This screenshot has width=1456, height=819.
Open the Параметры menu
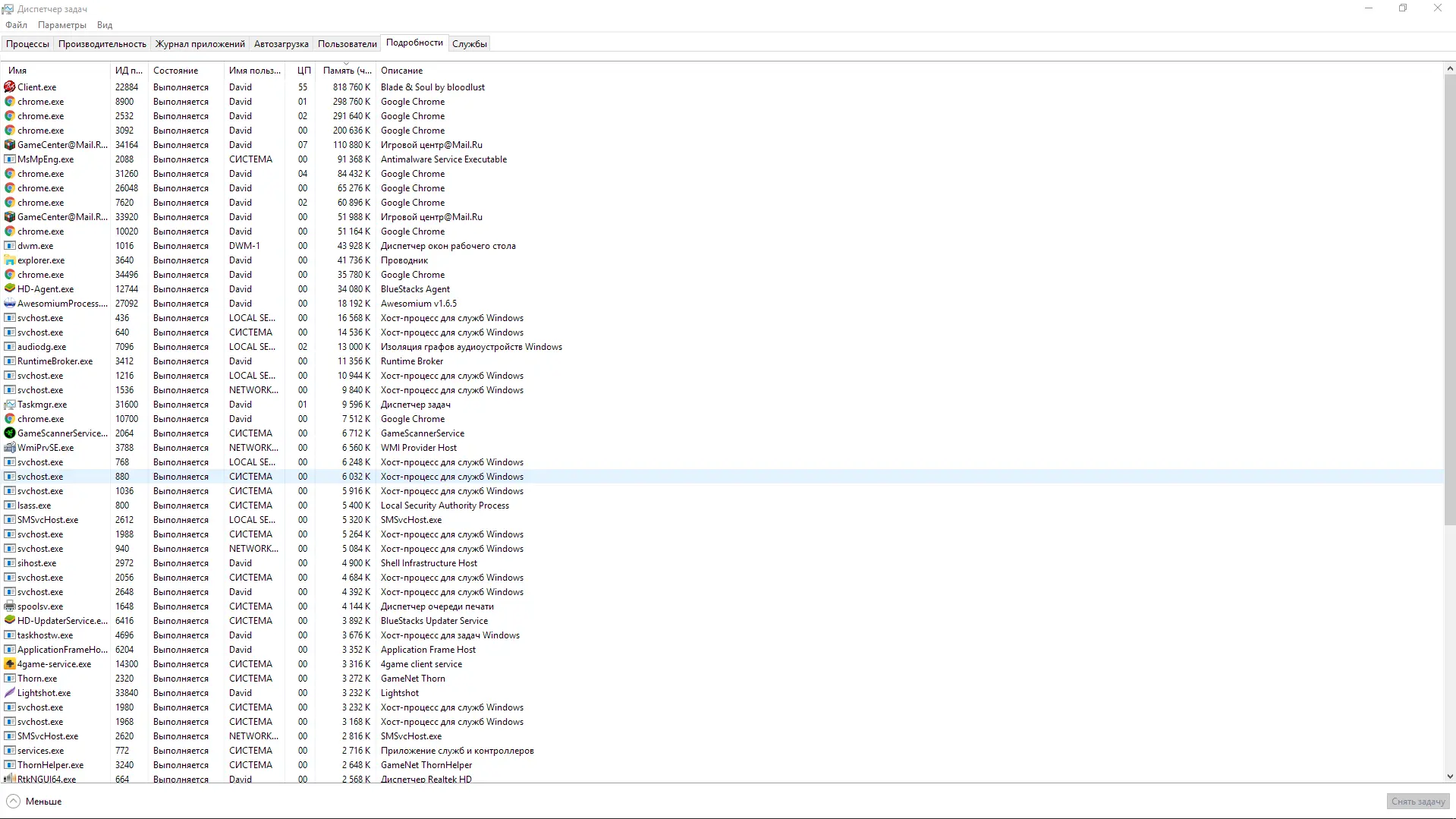[x=62, y=25]
